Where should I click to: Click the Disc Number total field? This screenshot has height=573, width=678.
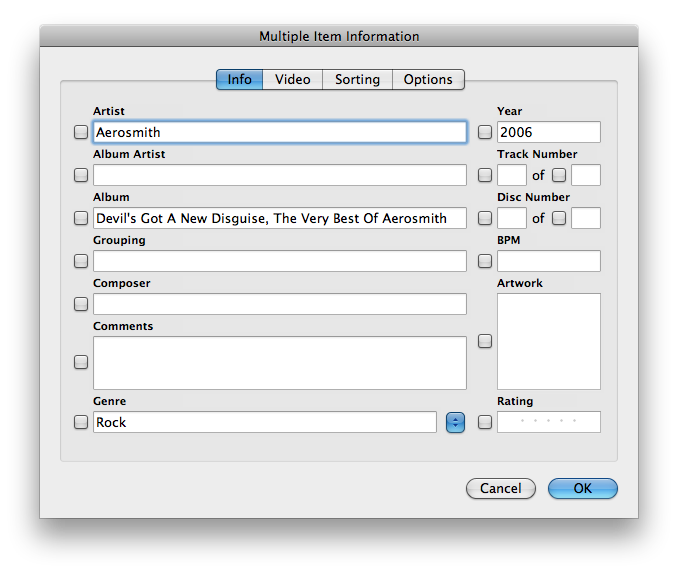(586, 218)
